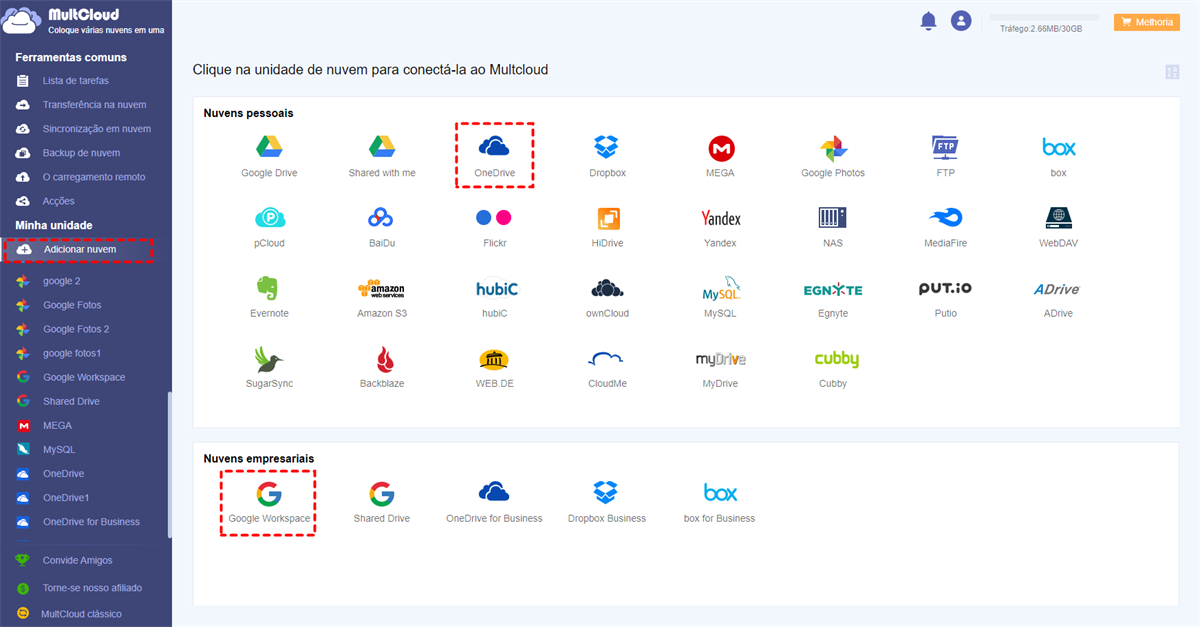Select the BaiDu cloud icon
The height and width of the screenshot is (627, 1200).
tap(382, 226)
